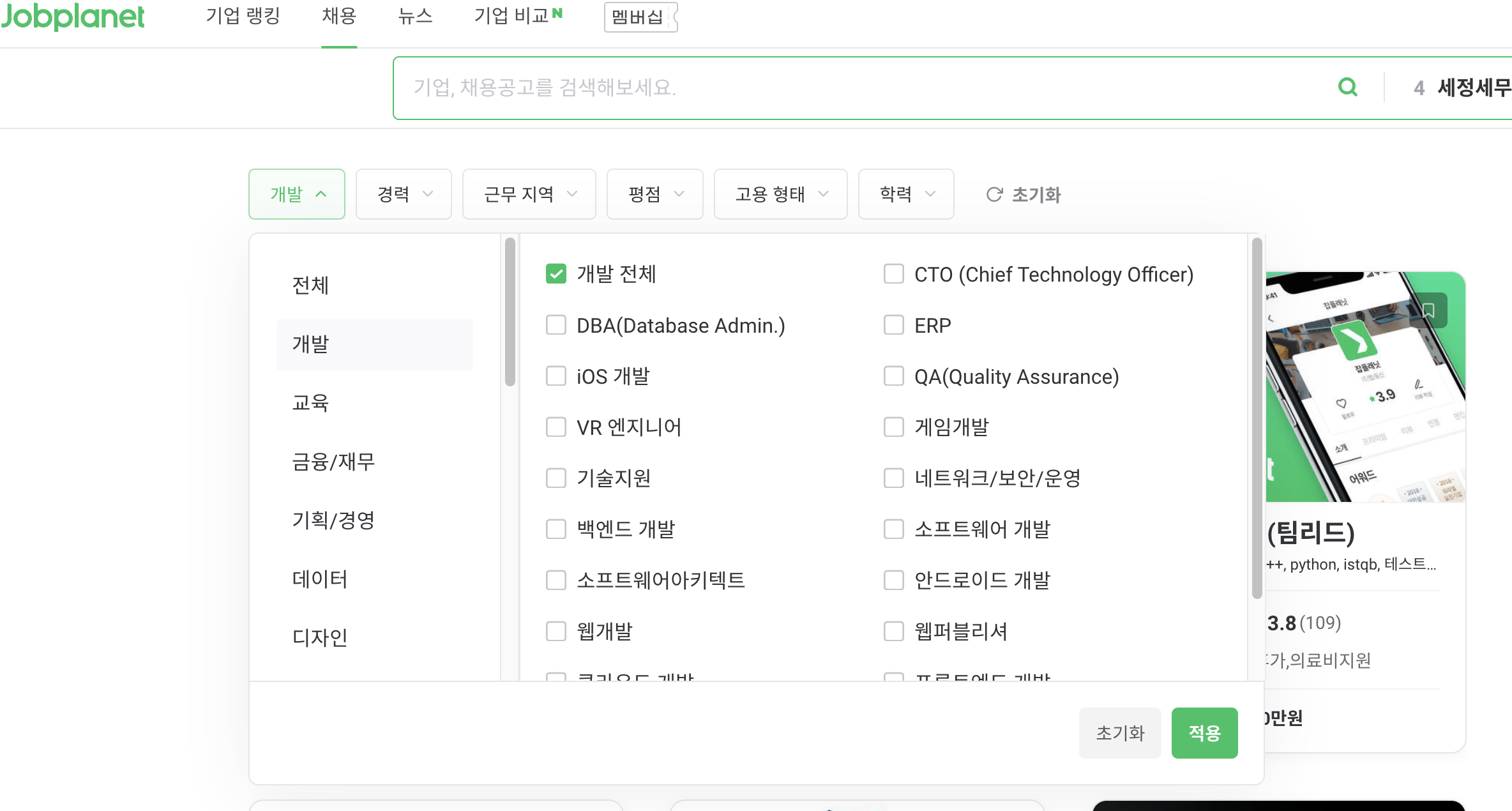
Task: Click the Jobplanet logo
Action: tap(73, 17)
